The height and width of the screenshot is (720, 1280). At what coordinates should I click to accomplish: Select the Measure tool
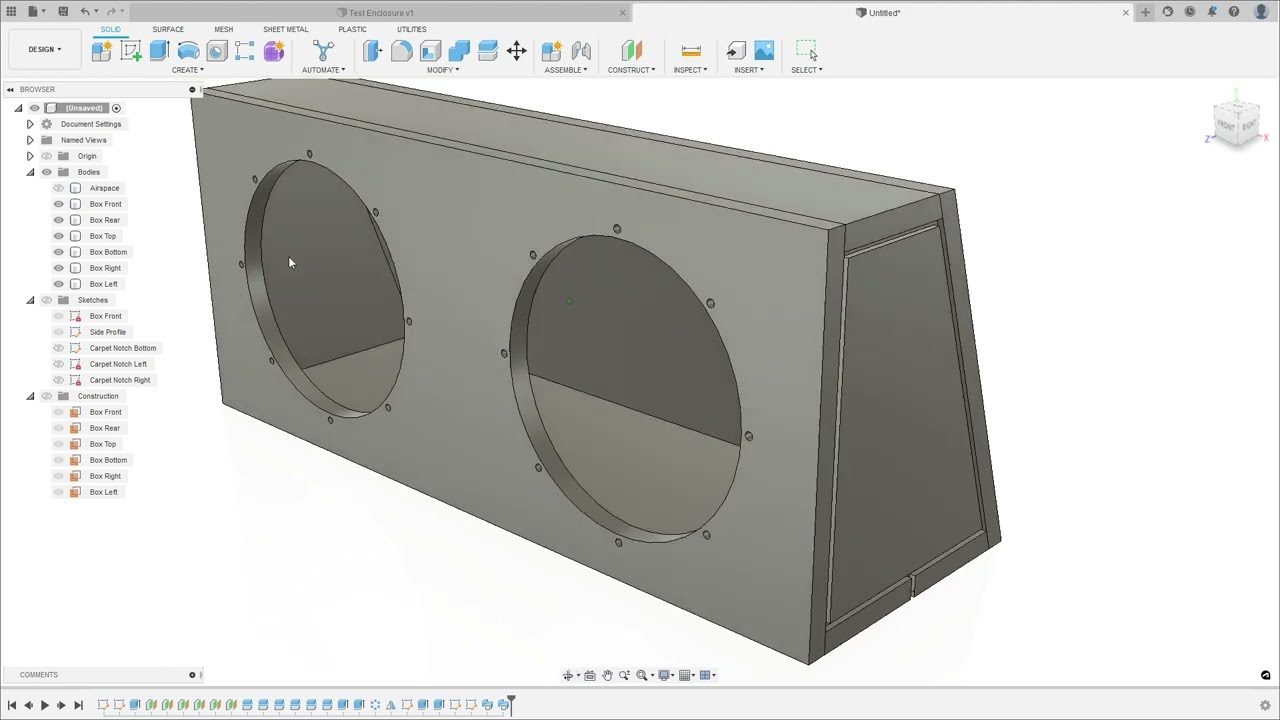[690, 51]
